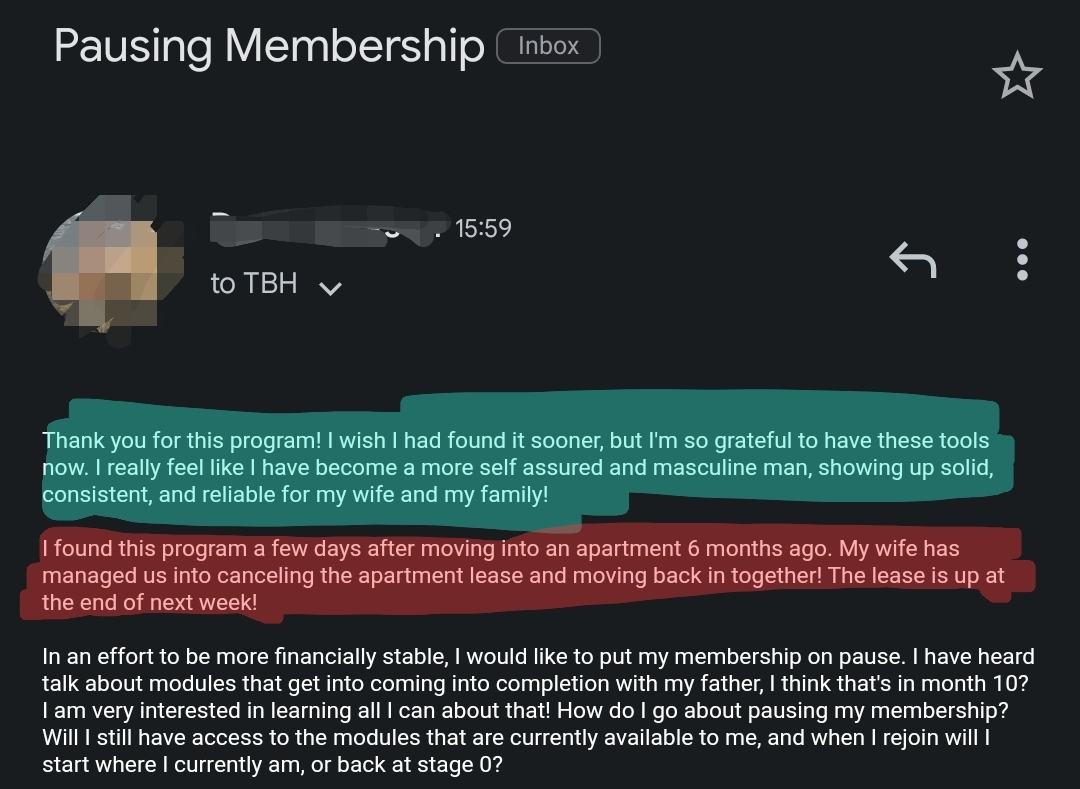Star this Pausing Membership email
Image resolution: width=1080 pixels, height=789 pixels.
tap(1016, 77)
